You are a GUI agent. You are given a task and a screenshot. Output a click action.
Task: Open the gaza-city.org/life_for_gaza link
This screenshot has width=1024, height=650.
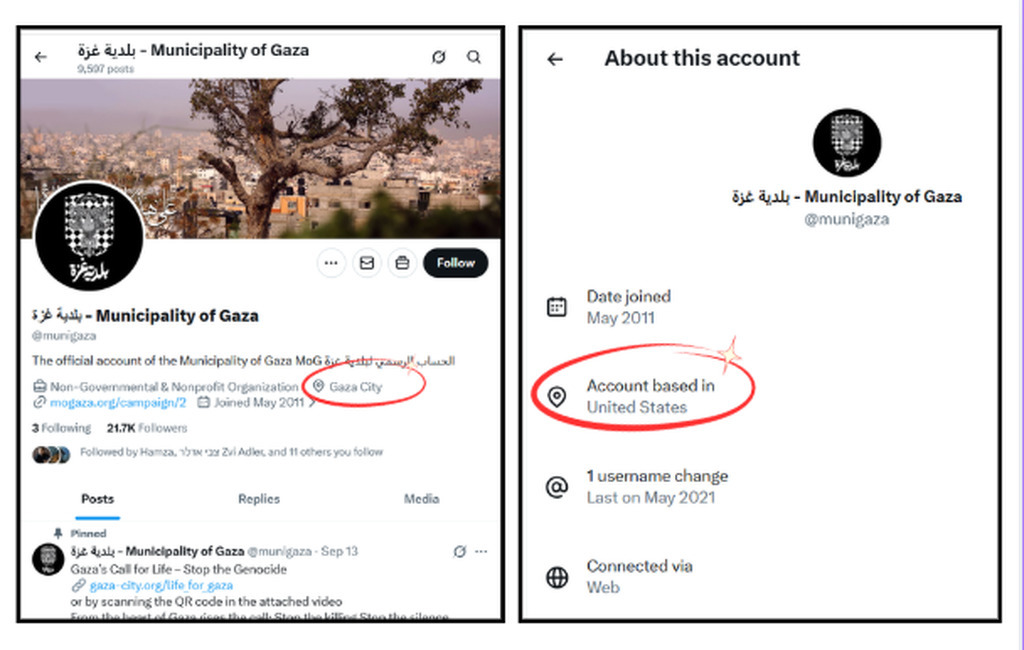[161, 585]
